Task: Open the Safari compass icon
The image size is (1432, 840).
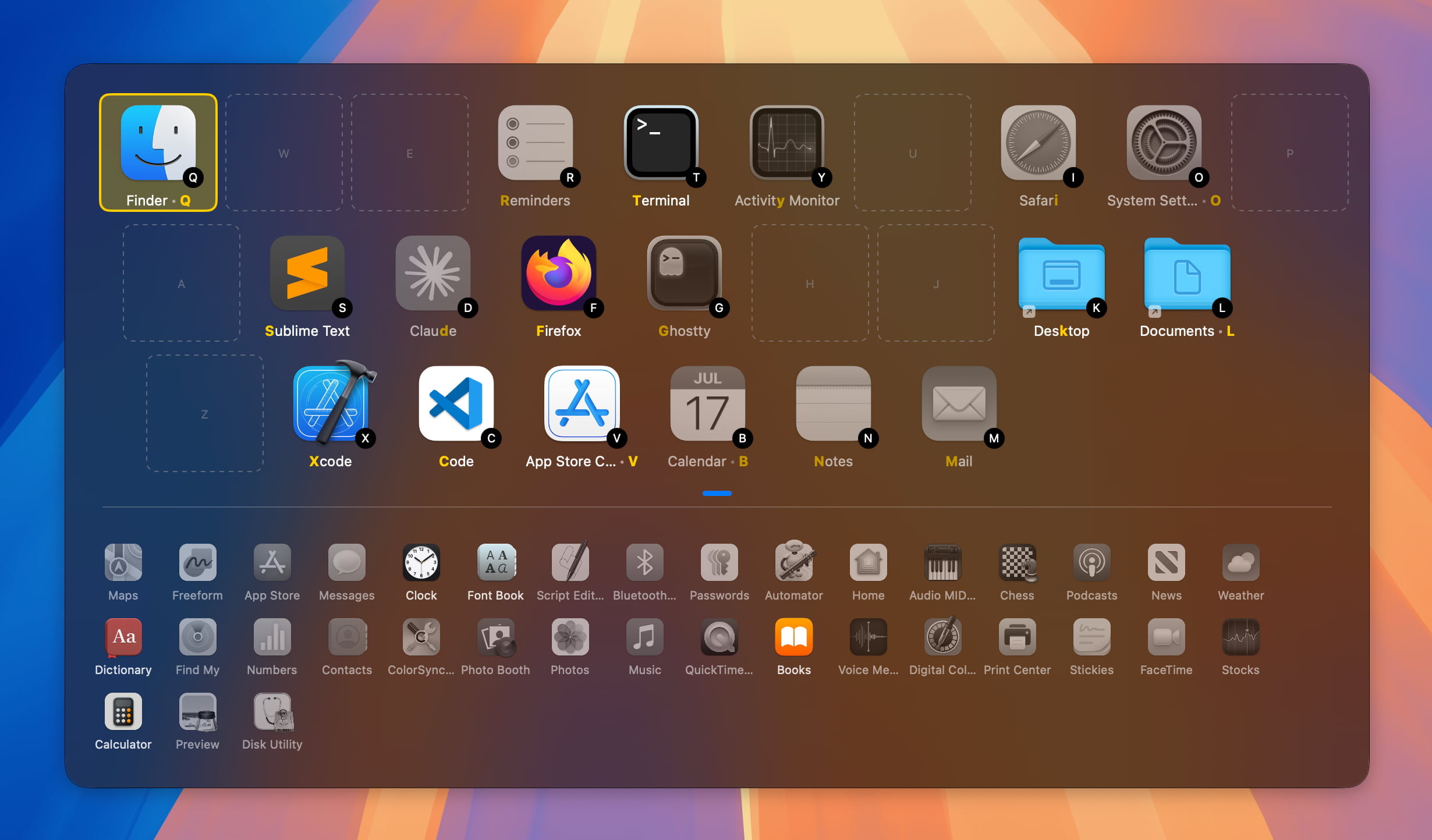Action: click(1038, 143)
